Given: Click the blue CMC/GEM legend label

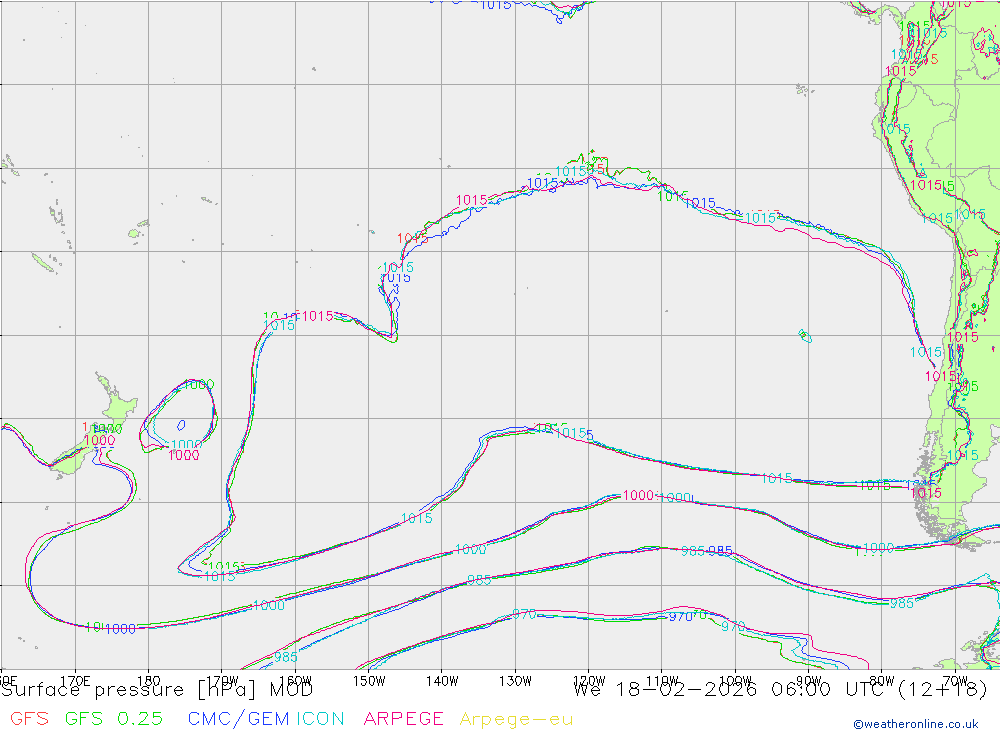Looking at the screenshot, I should tap(239, 719).
